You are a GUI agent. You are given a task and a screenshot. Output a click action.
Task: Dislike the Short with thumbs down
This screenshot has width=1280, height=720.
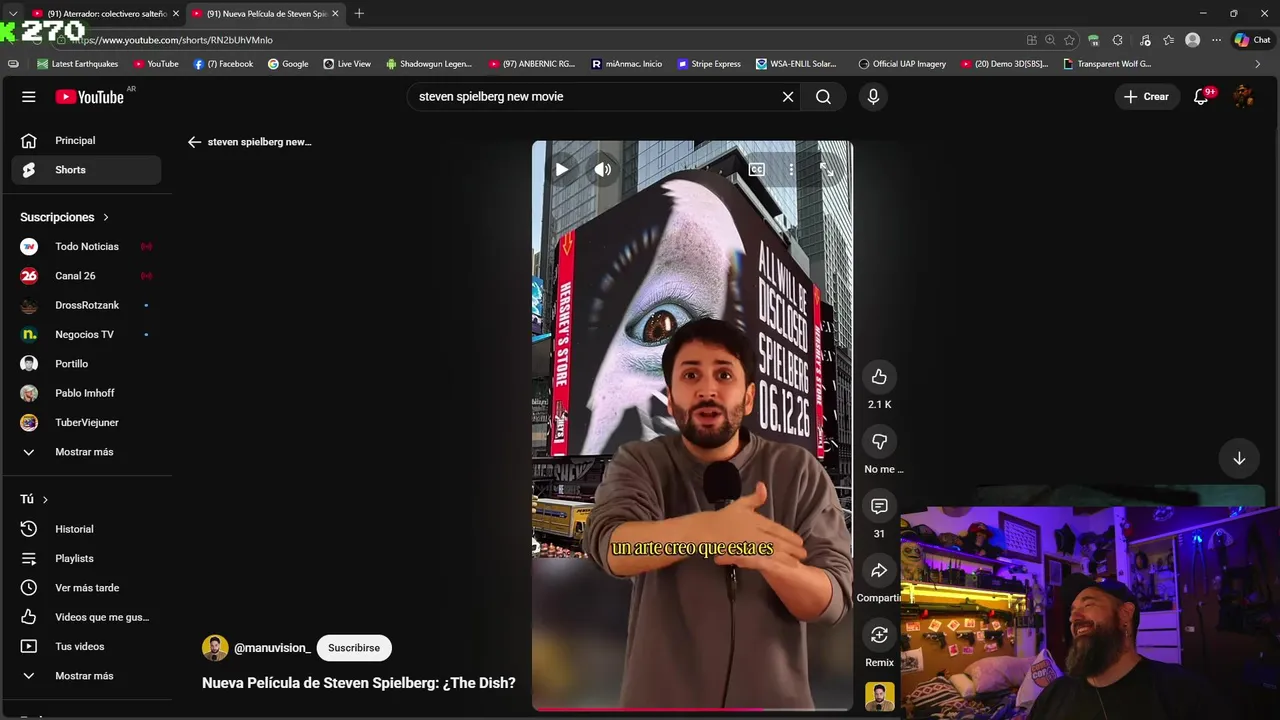879,442
